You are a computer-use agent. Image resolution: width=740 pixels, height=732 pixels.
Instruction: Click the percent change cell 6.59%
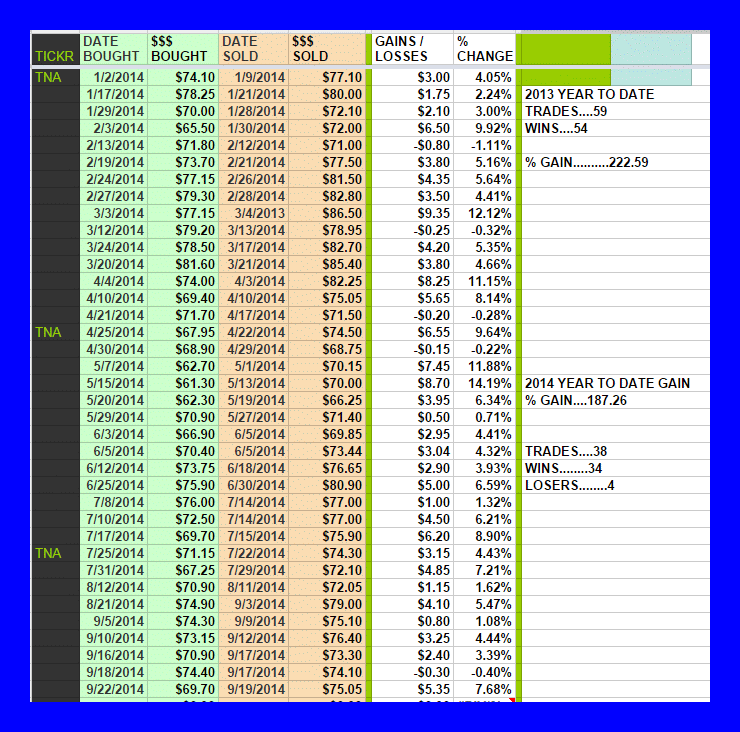[x=484, y=485]
